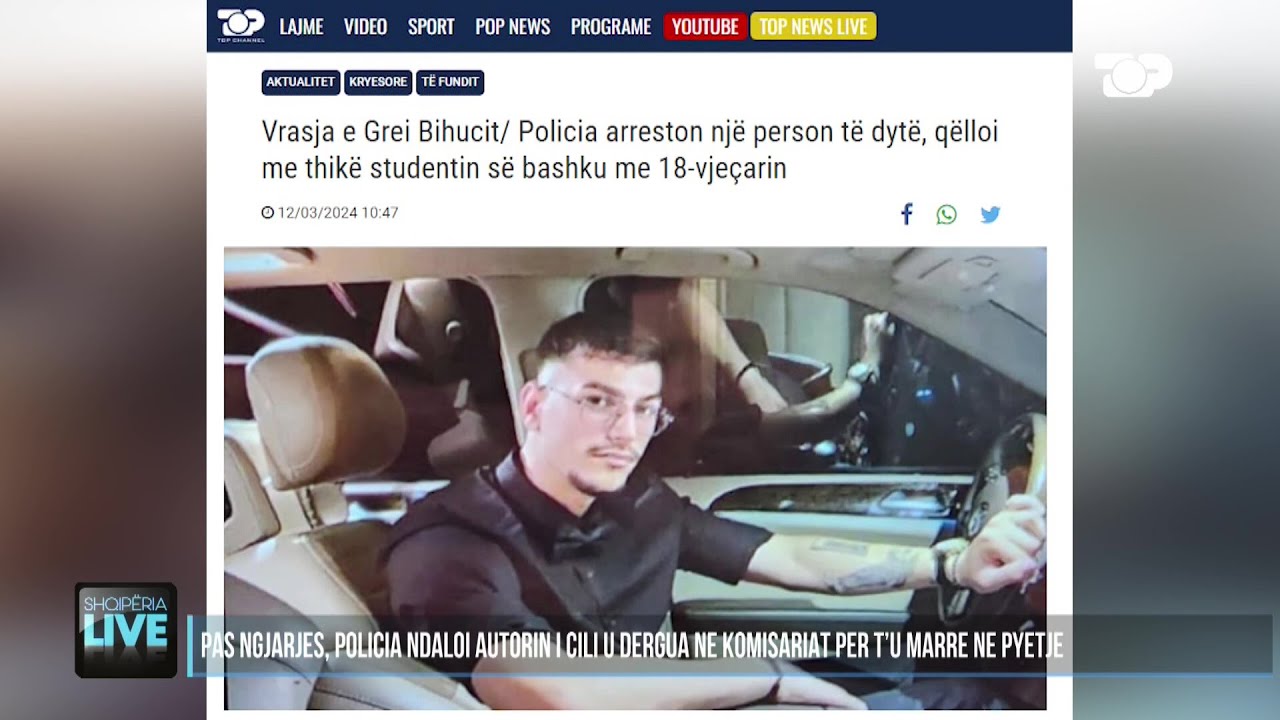This screenshot has width=1280, height=720.
Task: Open the LAJME menu
Action: point(301,27)
